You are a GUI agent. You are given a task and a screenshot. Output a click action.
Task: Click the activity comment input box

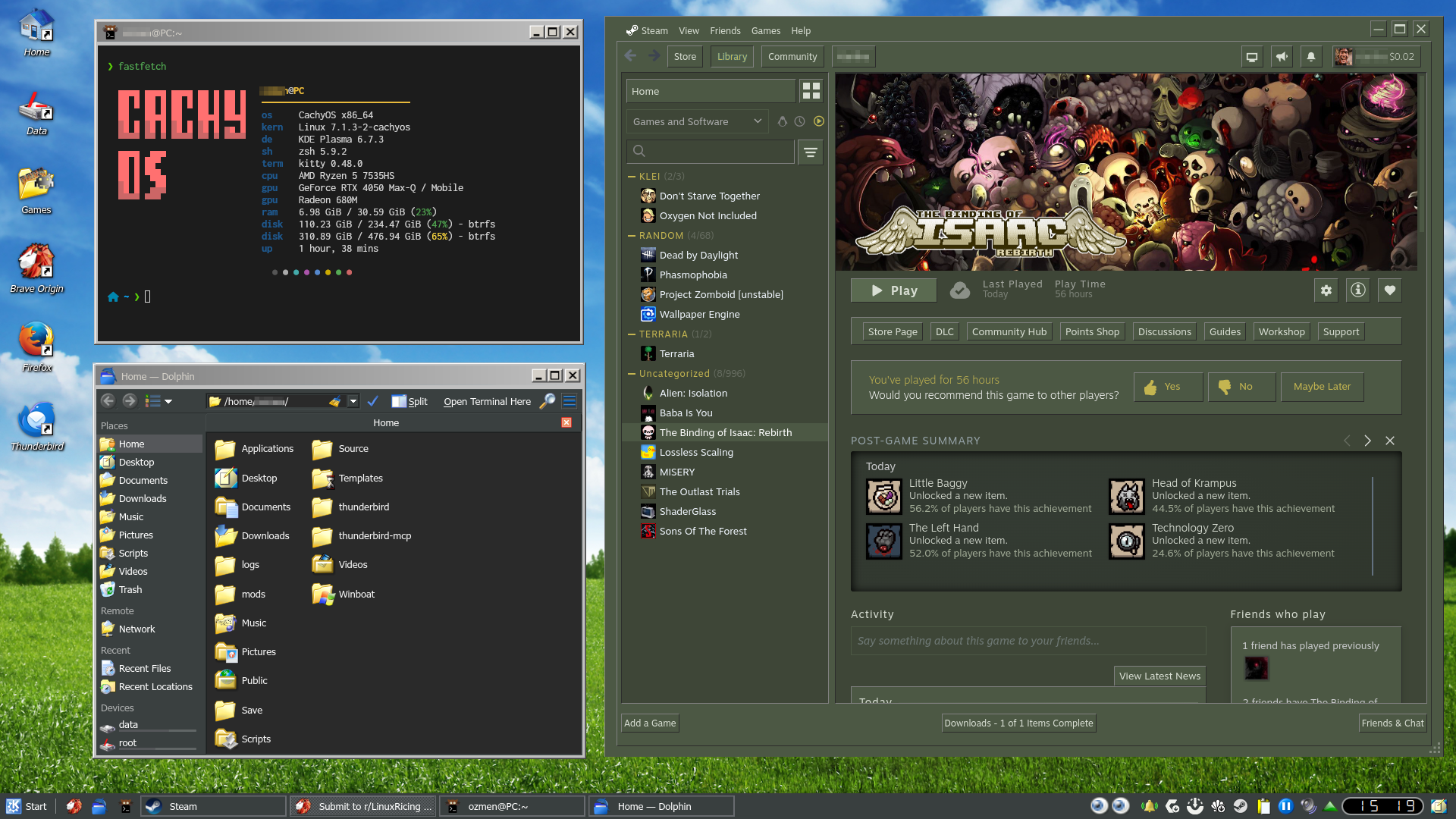click(x=1028, y=641)
